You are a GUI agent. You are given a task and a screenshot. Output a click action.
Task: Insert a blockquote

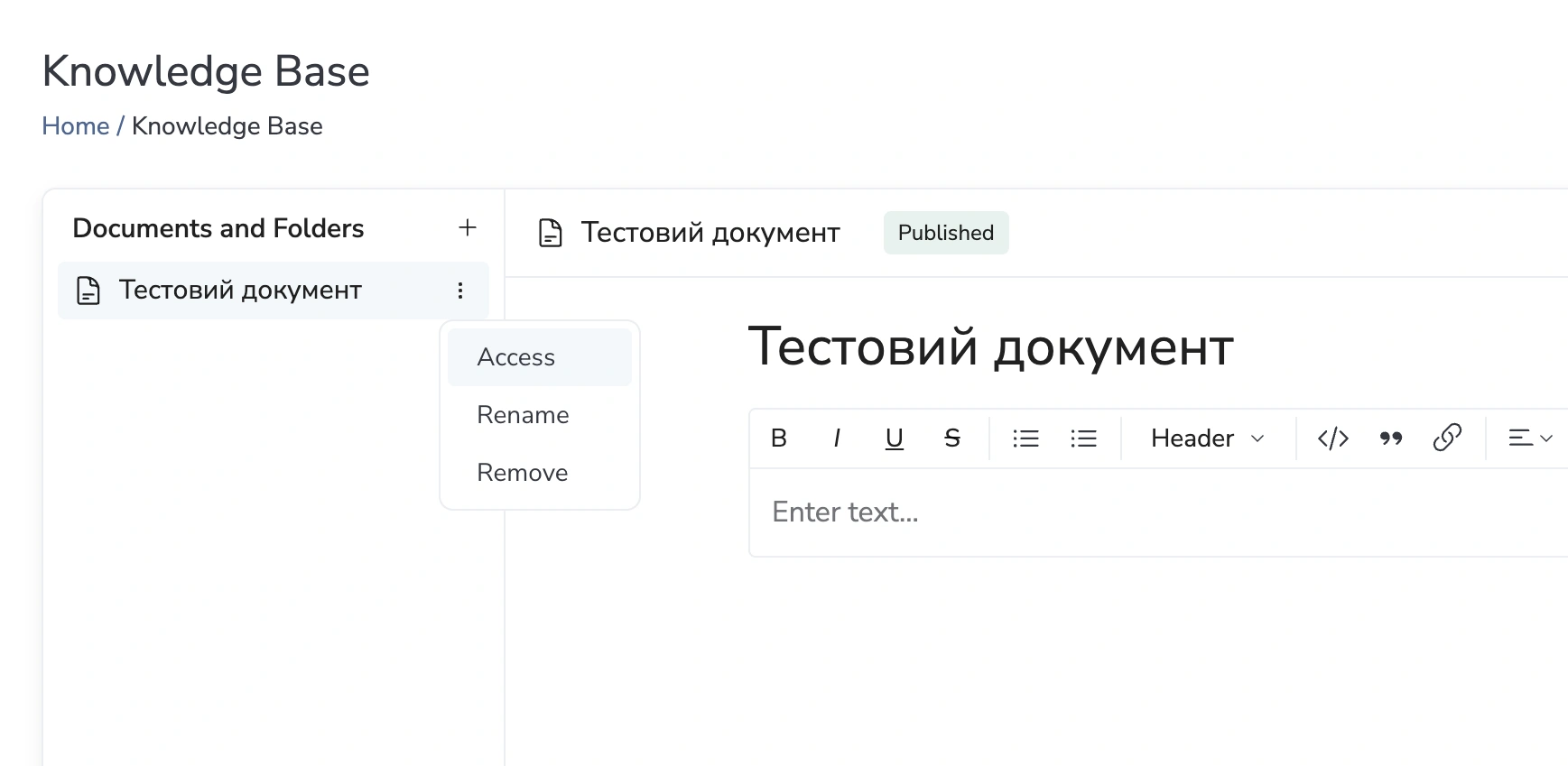coord(1391,438)
